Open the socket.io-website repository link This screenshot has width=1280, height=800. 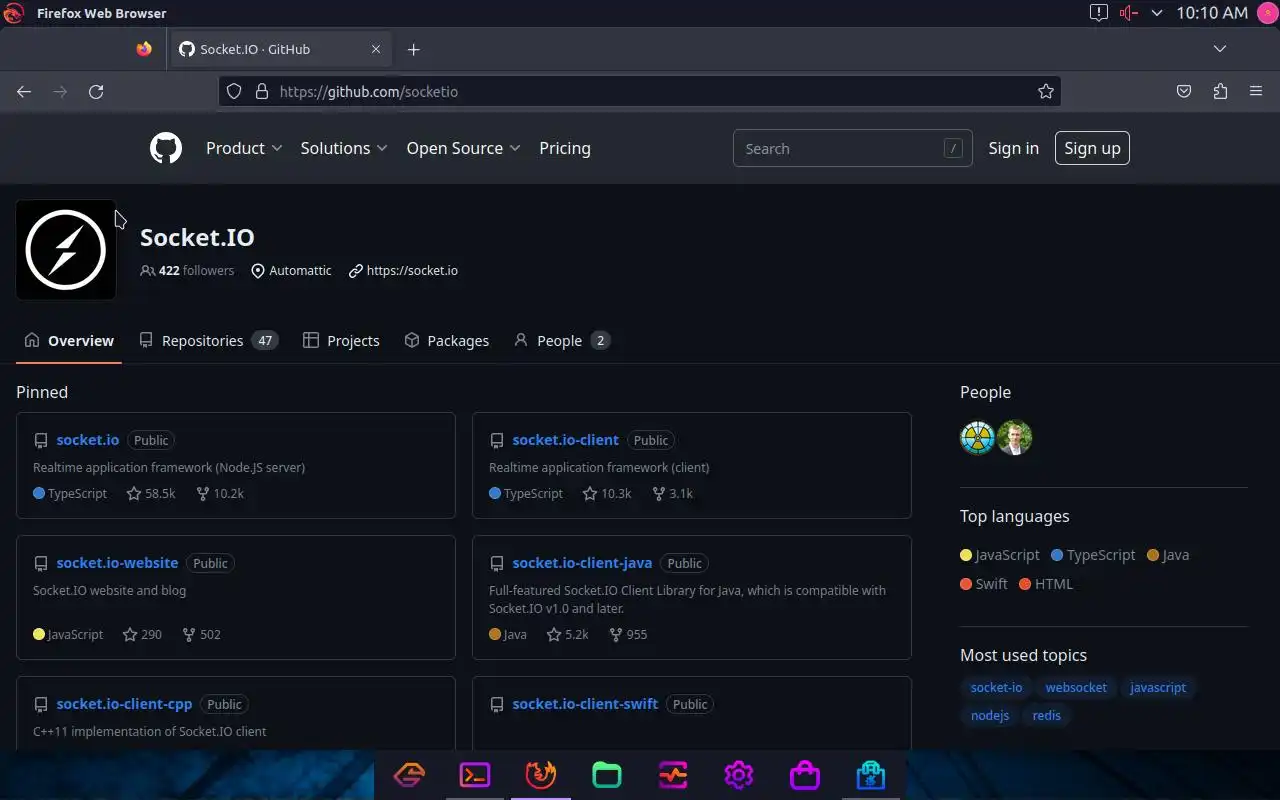pos(117,562)
